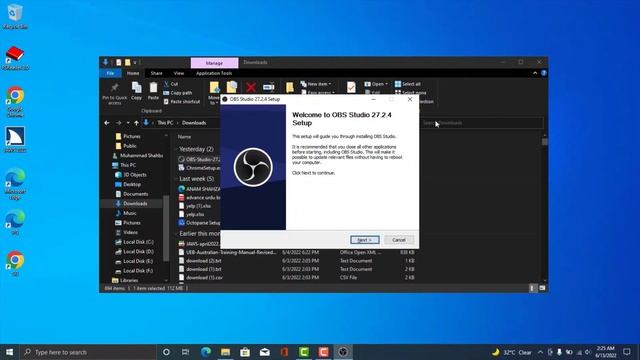Click the Properties icon in ribbon

pyautogui.click(x=351, y=87)
